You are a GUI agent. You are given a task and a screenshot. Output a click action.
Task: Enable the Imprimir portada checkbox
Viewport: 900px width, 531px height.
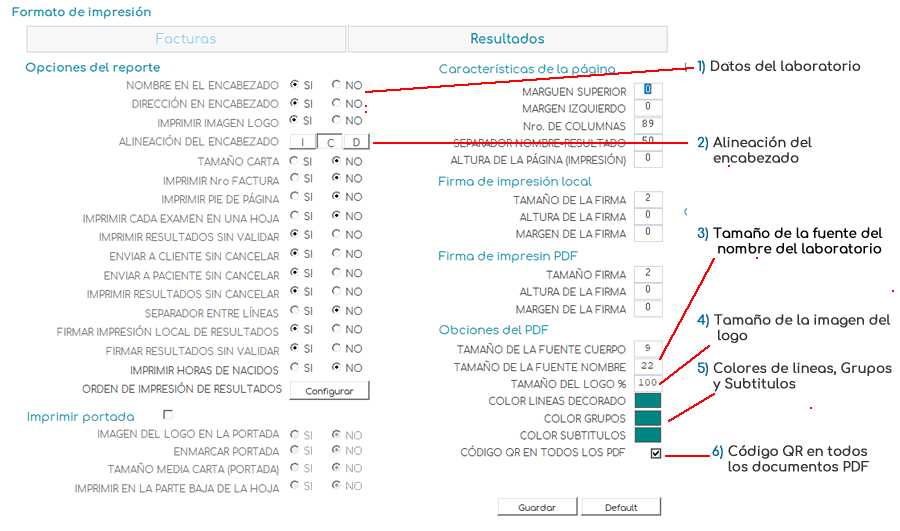pos(168,414)
